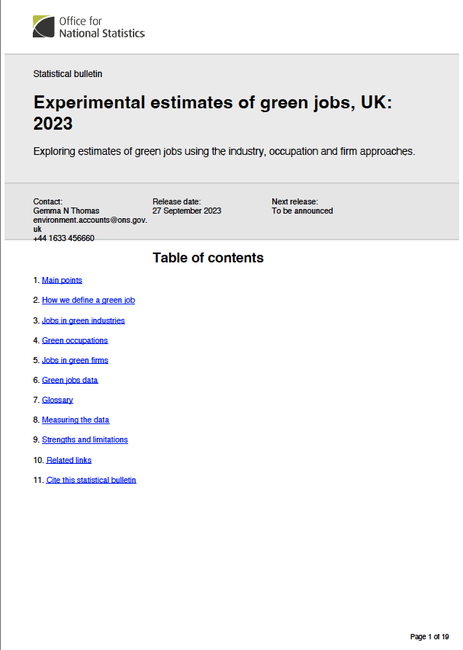463x650 pixels.
Task: Click Cite this statistical bulletin link
Action: point(91,480)
